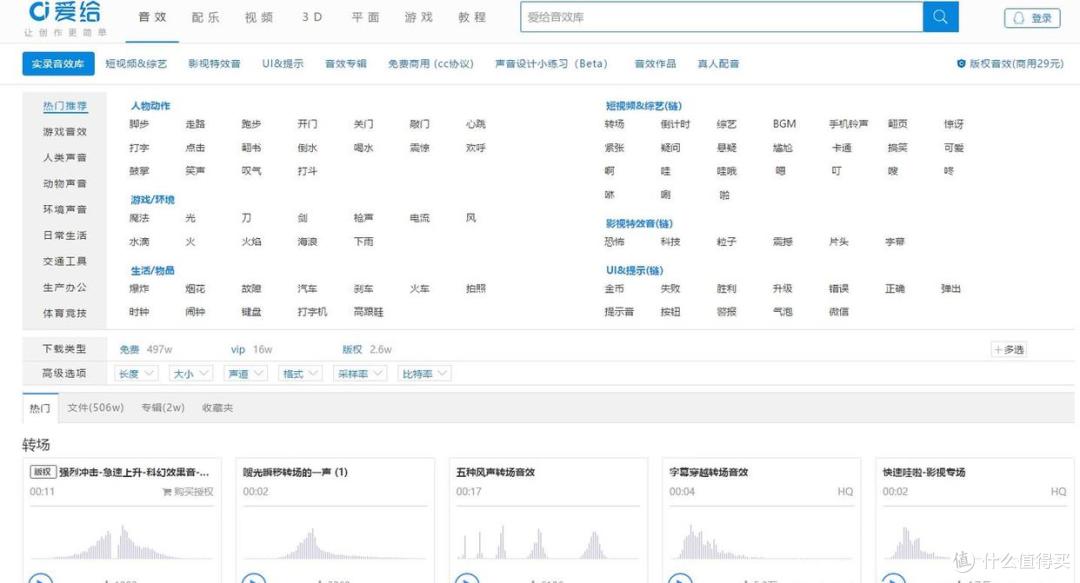This screenshot has height=583, width=1080.
Task: Click the 爆炸 tag under 生活/物品
Action: [x=139, y=289]
